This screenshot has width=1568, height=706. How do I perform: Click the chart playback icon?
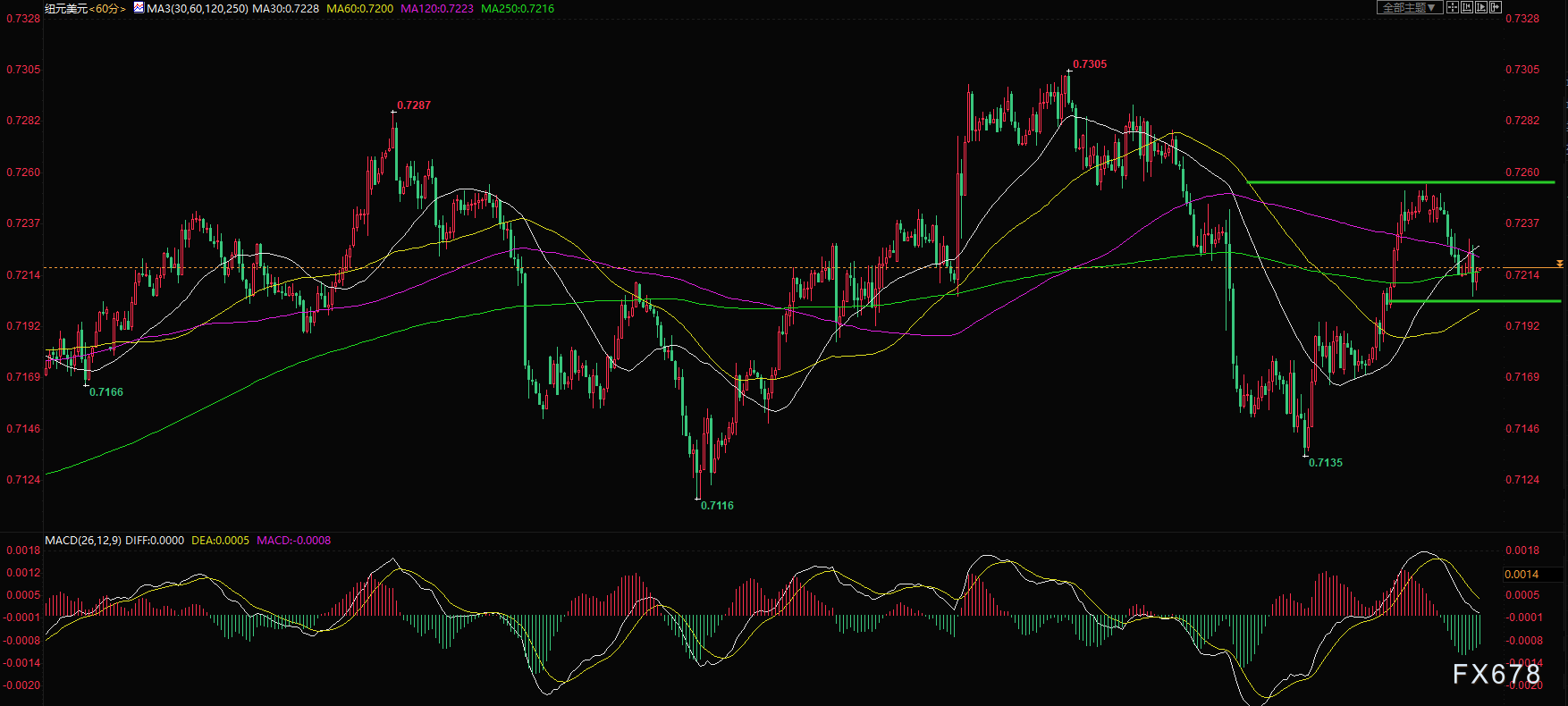[x=1481, y=7]
